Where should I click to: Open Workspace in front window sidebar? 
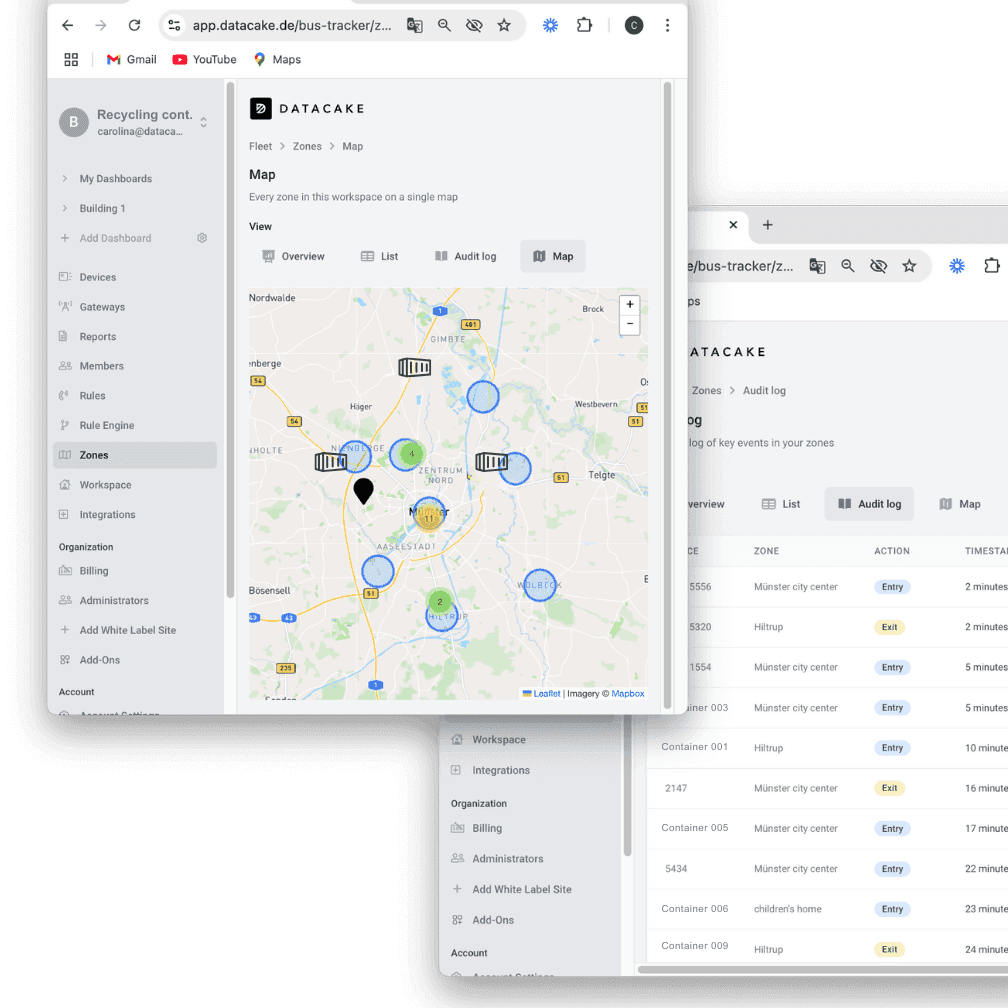tap(105, 485)
